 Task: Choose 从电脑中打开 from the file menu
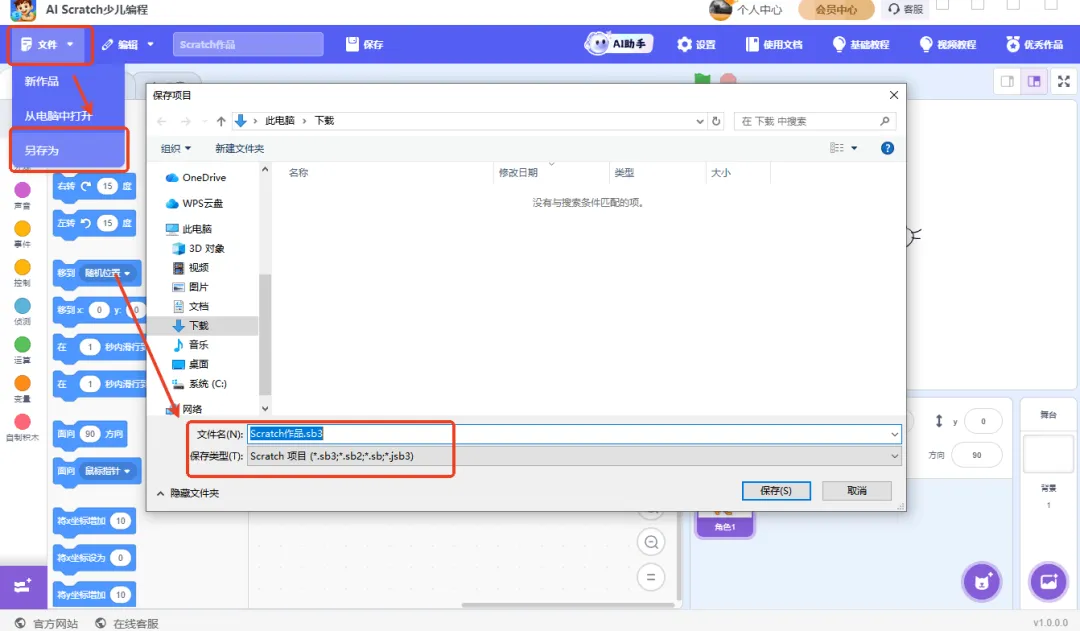pyautogui.click(x=59, y=116)
